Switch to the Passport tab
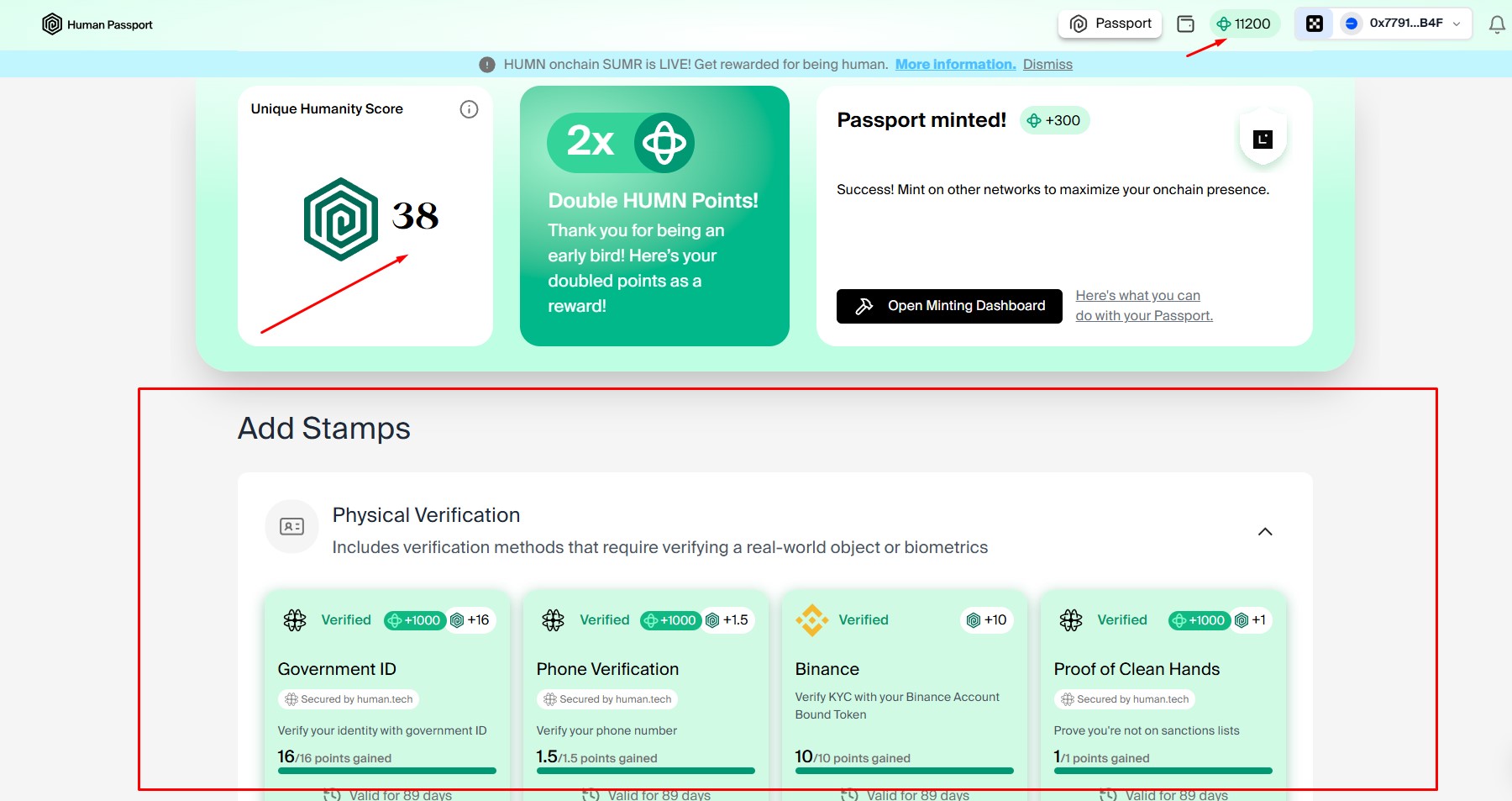 (x=1110, y=24)
